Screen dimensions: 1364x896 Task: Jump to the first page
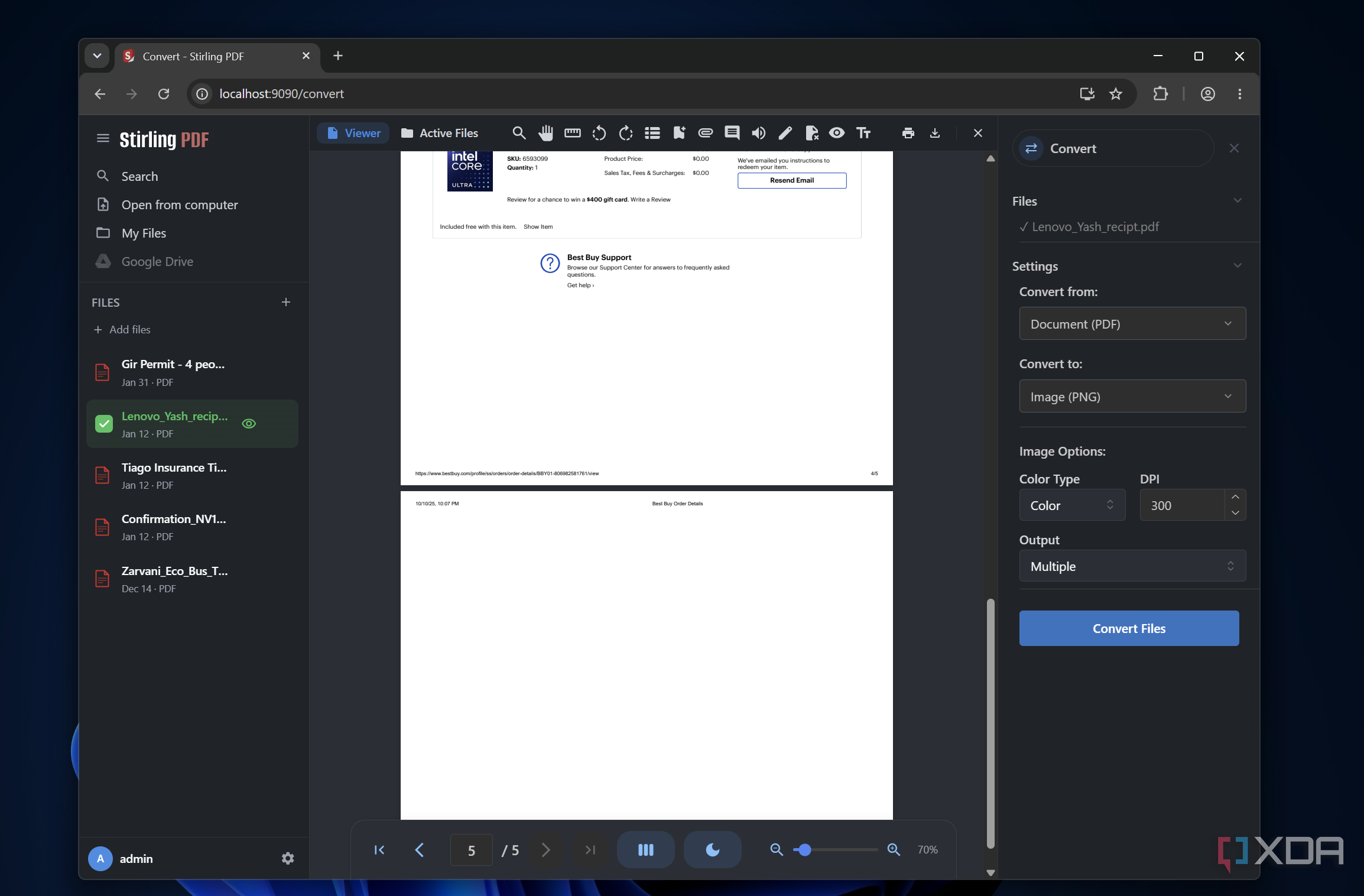click(379, 849)
